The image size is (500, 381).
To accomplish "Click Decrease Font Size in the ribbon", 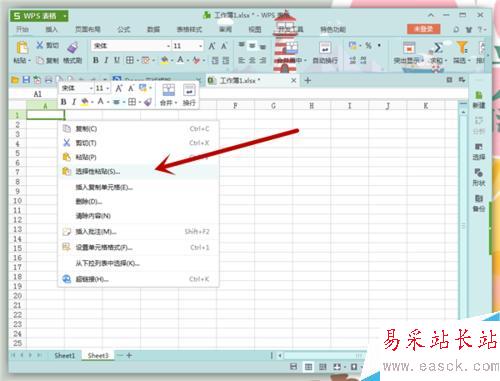I will point(224,46).
